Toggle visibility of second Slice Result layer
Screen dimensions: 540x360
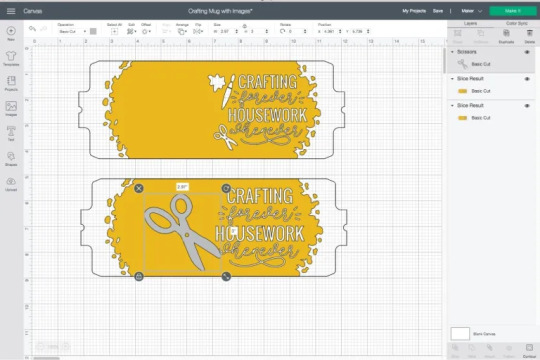pos(527,106)
